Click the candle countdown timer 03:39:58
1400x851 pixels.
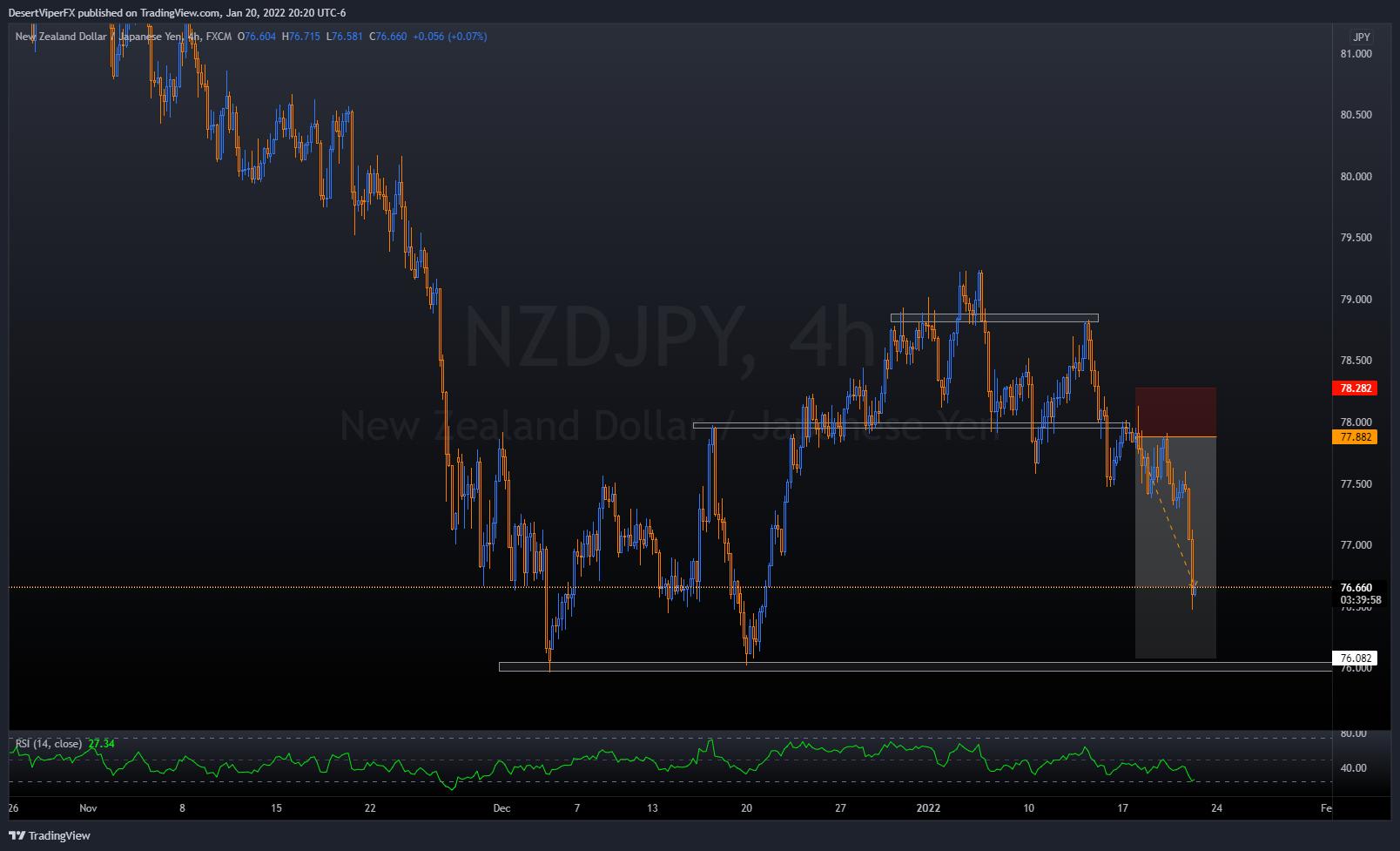point(1360,600)
